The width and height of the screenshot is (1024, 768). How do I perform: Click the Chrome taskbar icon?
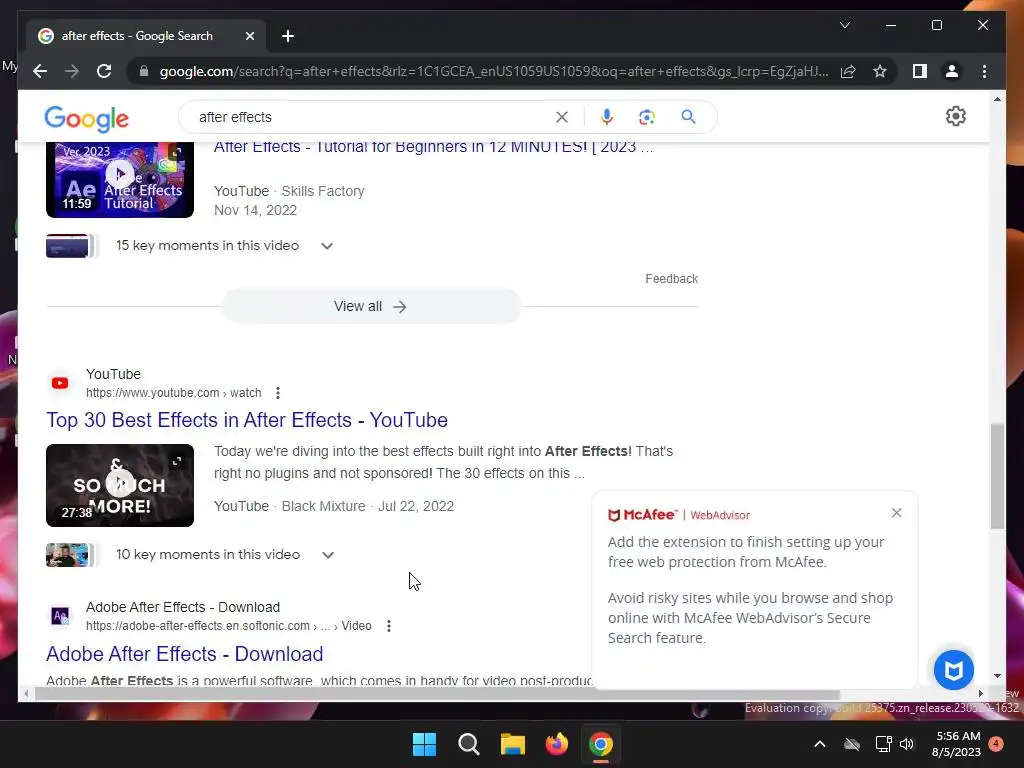[601, 744]
